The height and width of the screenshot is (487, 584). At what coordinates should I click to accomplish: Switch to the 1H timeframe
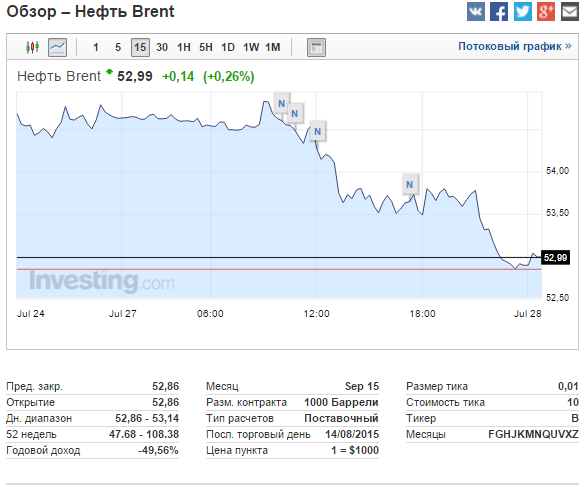[184, 47]
